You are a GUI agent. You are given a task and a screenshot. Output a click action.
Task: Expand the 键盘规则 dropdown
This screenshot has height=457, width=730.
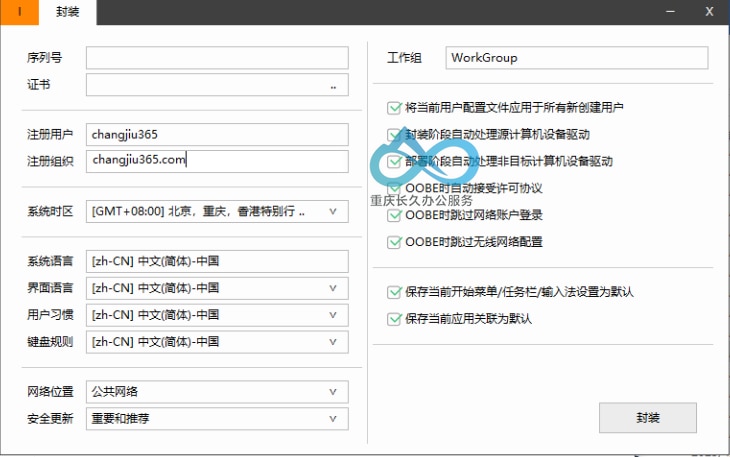(217, 342)
